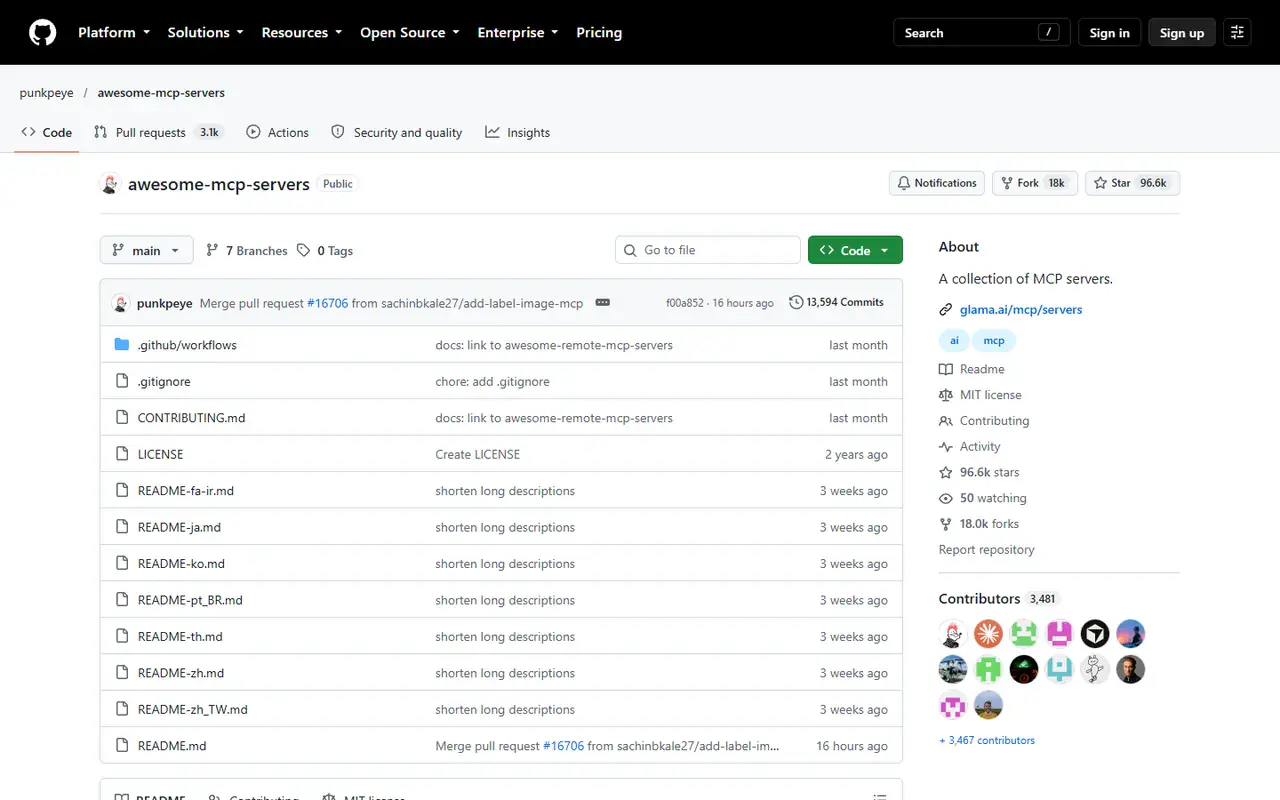The height and width of the screenshot is (800, 1280).
Task: Click the punkpeye avatar in commit bar
Action: coord(121,303)
